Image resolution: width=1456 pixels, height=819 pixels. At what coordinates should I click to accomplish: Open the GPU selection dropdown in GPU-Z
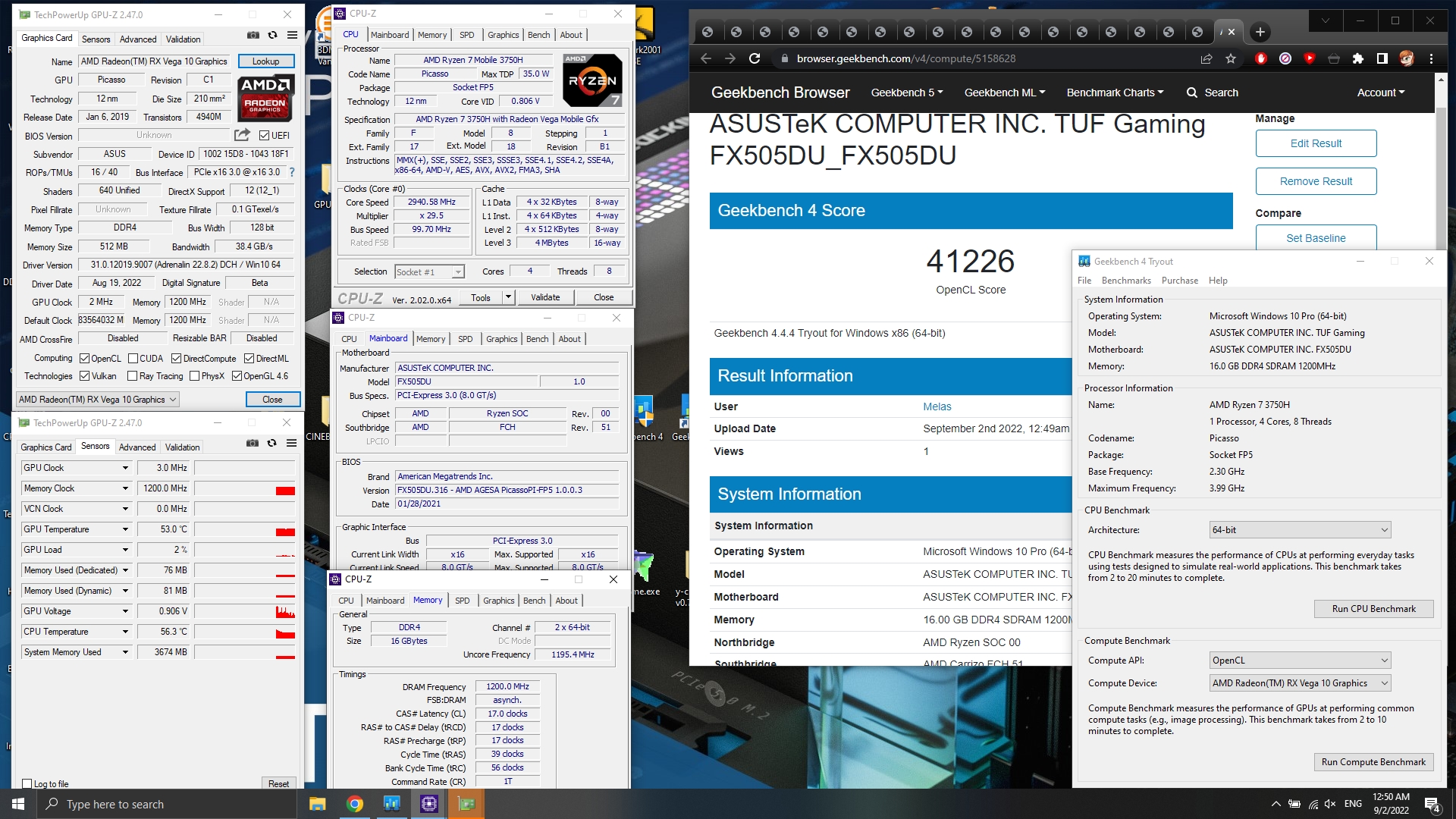[x=98, y=399]
